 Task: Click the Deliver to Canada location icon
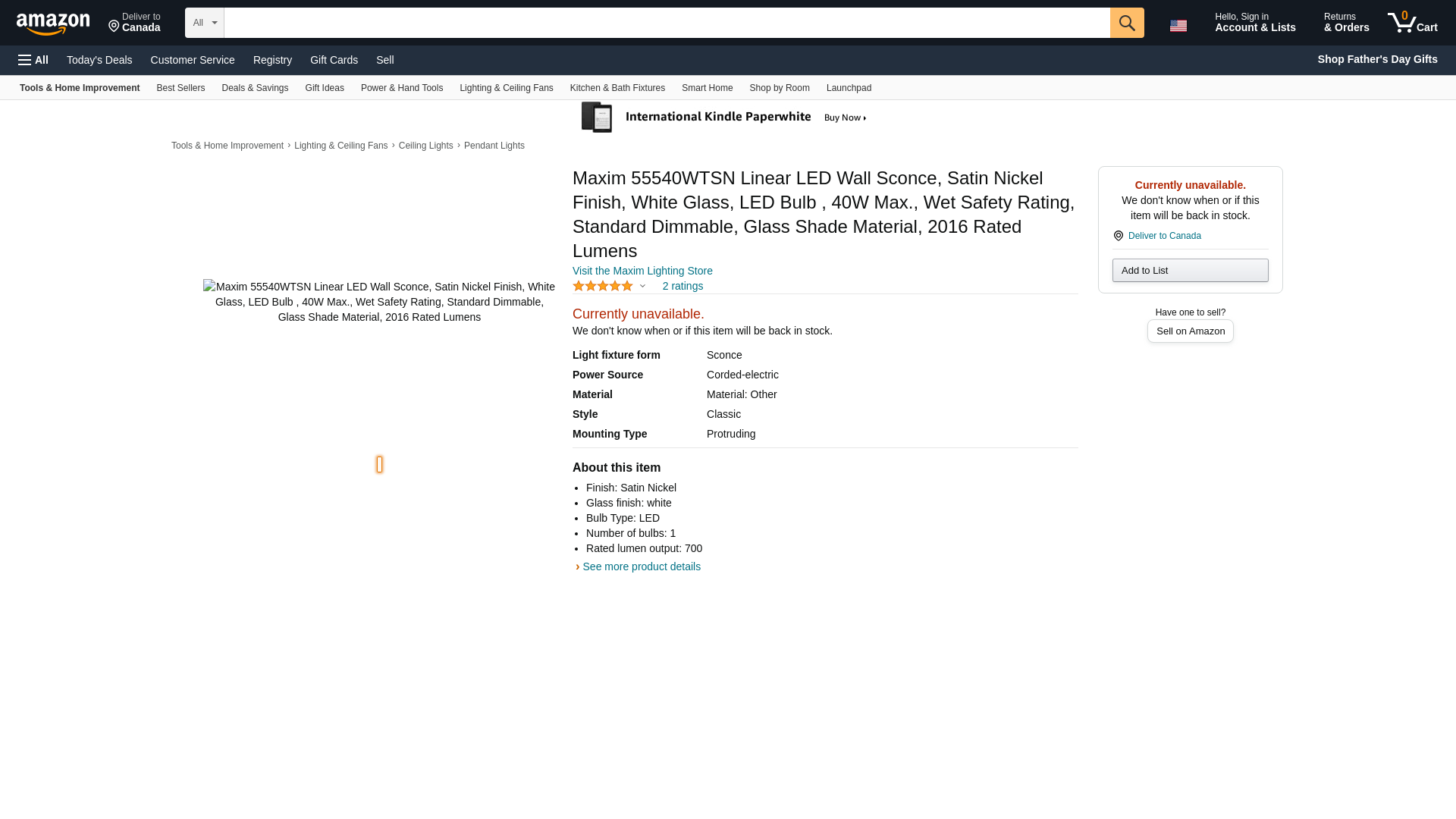114,27
